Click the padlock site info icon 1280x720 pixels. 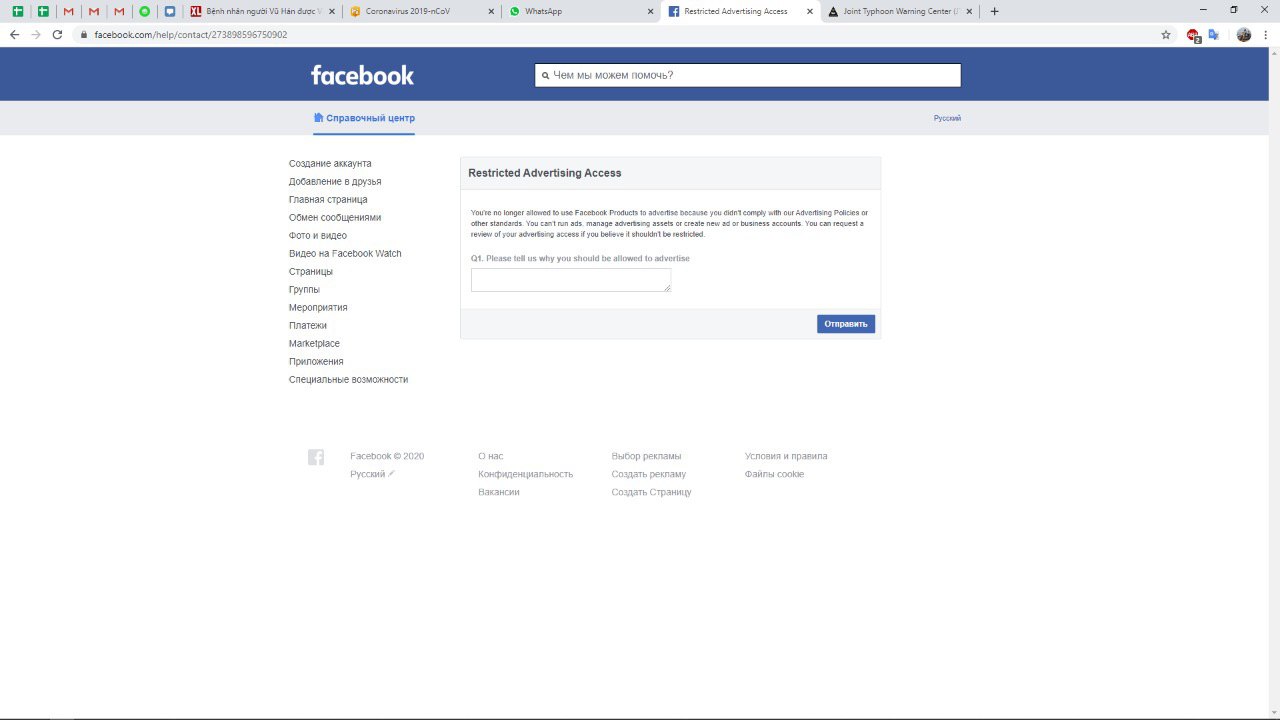tap(84, 34)
